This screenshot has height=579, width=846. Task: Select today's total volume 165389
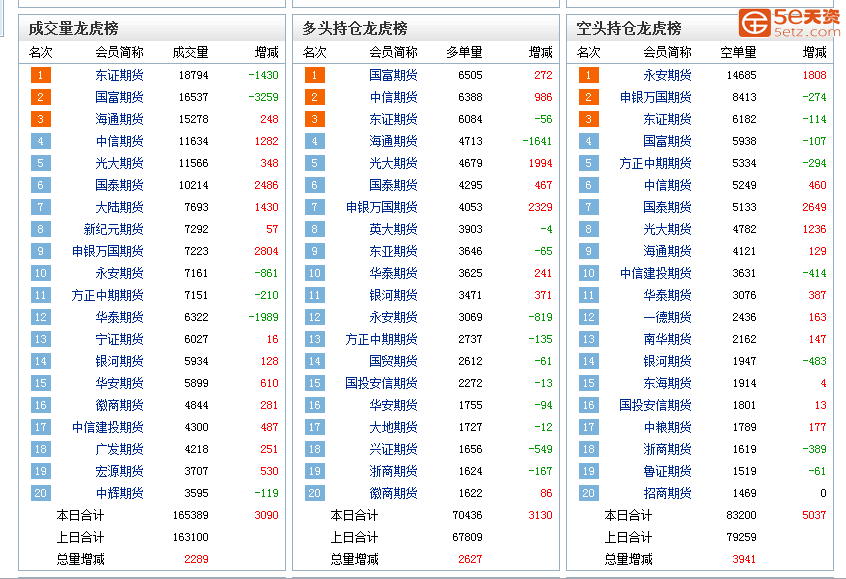click(190, 515)
